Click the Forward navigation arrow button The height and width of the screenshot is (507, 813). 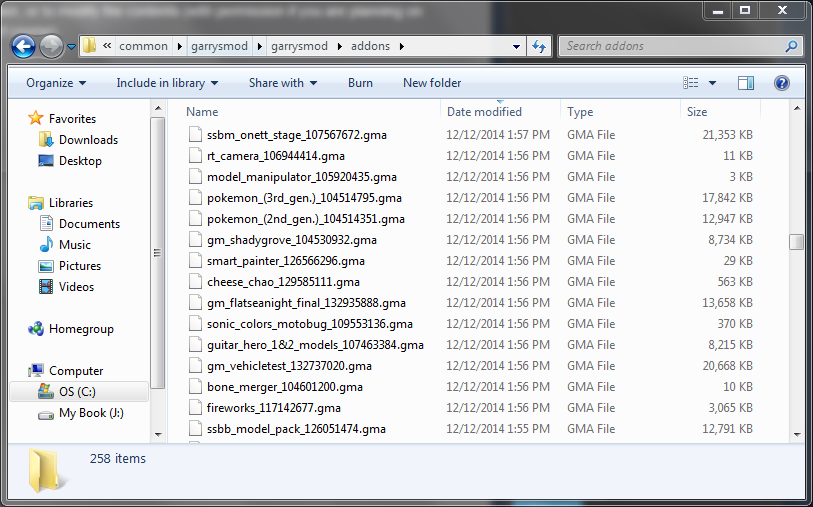51,47
